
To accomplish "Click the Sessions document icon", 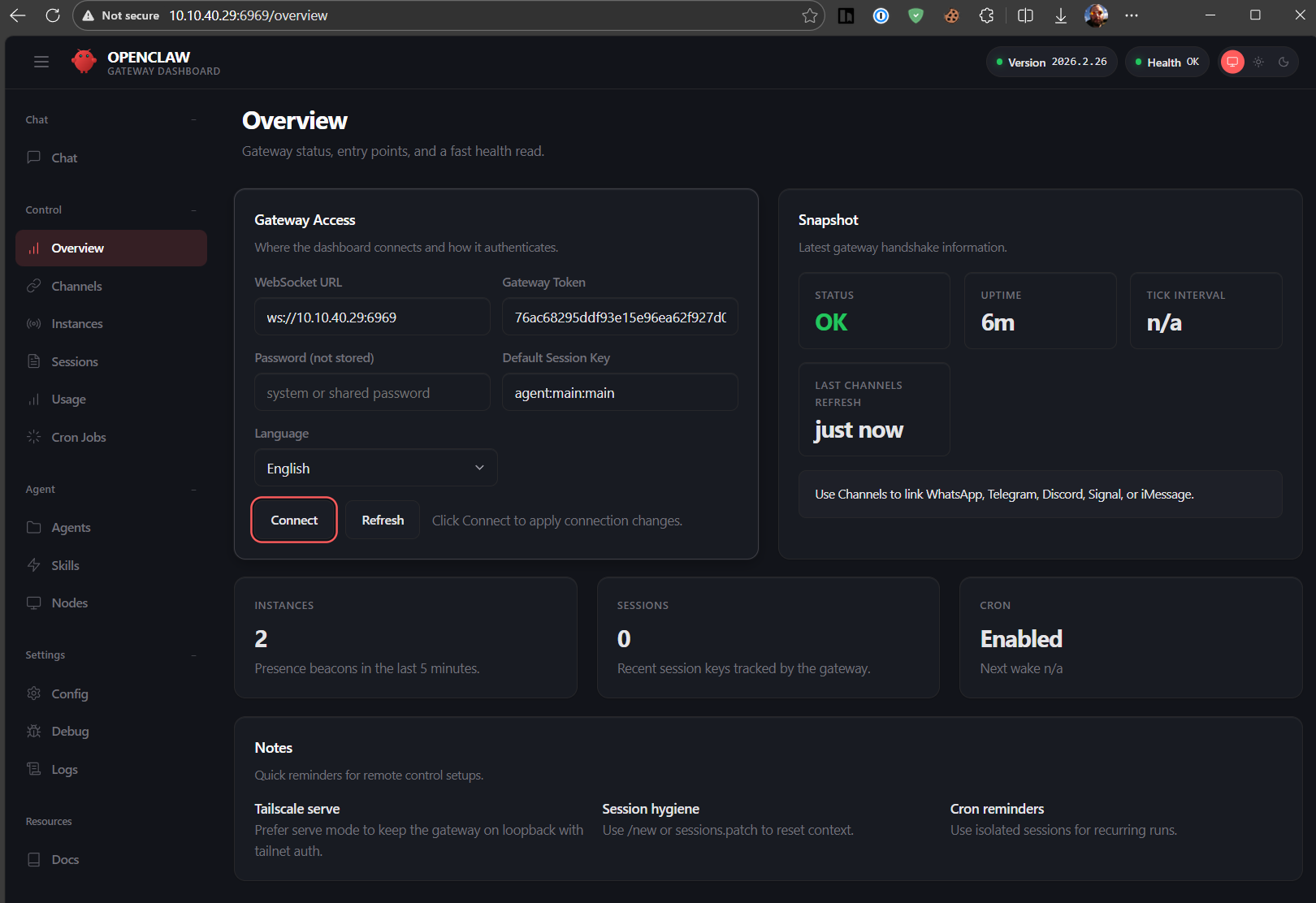I will (34, 361).
